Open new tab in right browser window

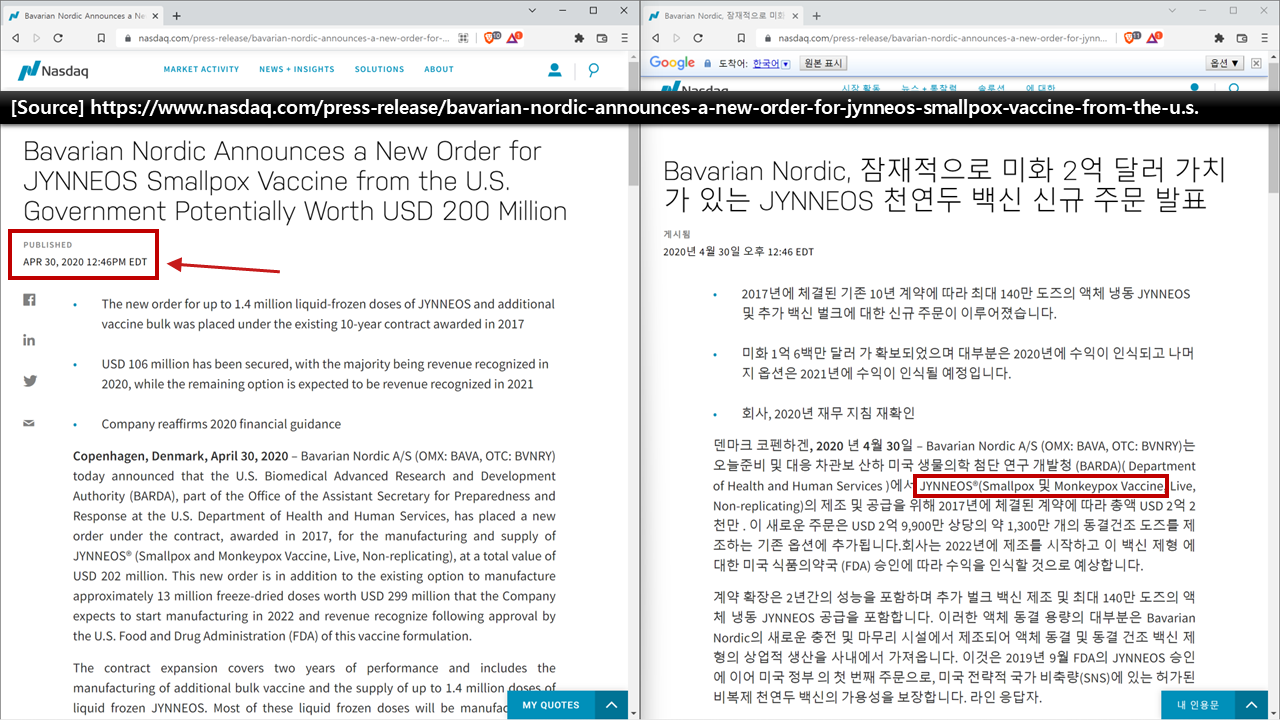pyautogui.click(x=816, y=16)
